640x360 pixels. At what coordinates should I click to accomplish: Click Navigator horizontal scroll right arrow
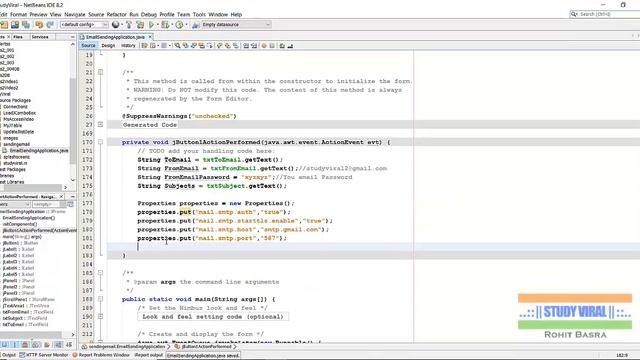pos(73,335)
